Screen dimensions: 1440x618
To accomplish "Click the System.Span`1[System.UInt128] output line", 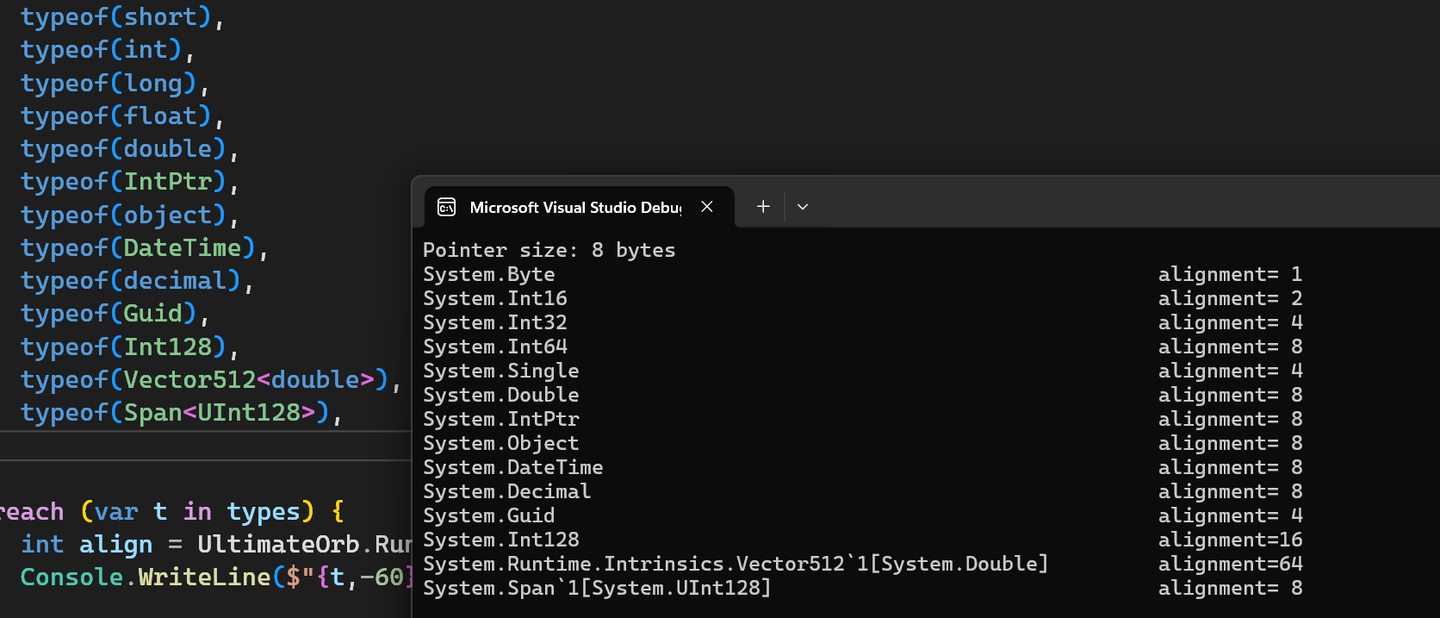I will pos(597,588).
